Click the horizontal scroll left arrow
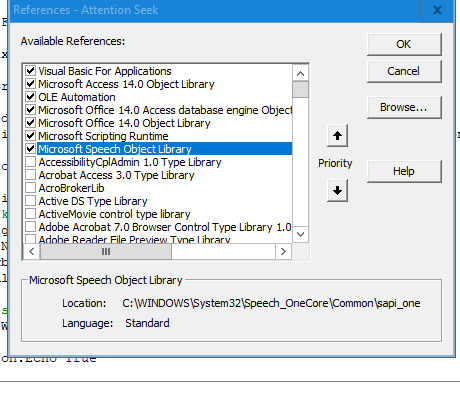This screenshot has height=393, width=460. click(x=32, y=251)
